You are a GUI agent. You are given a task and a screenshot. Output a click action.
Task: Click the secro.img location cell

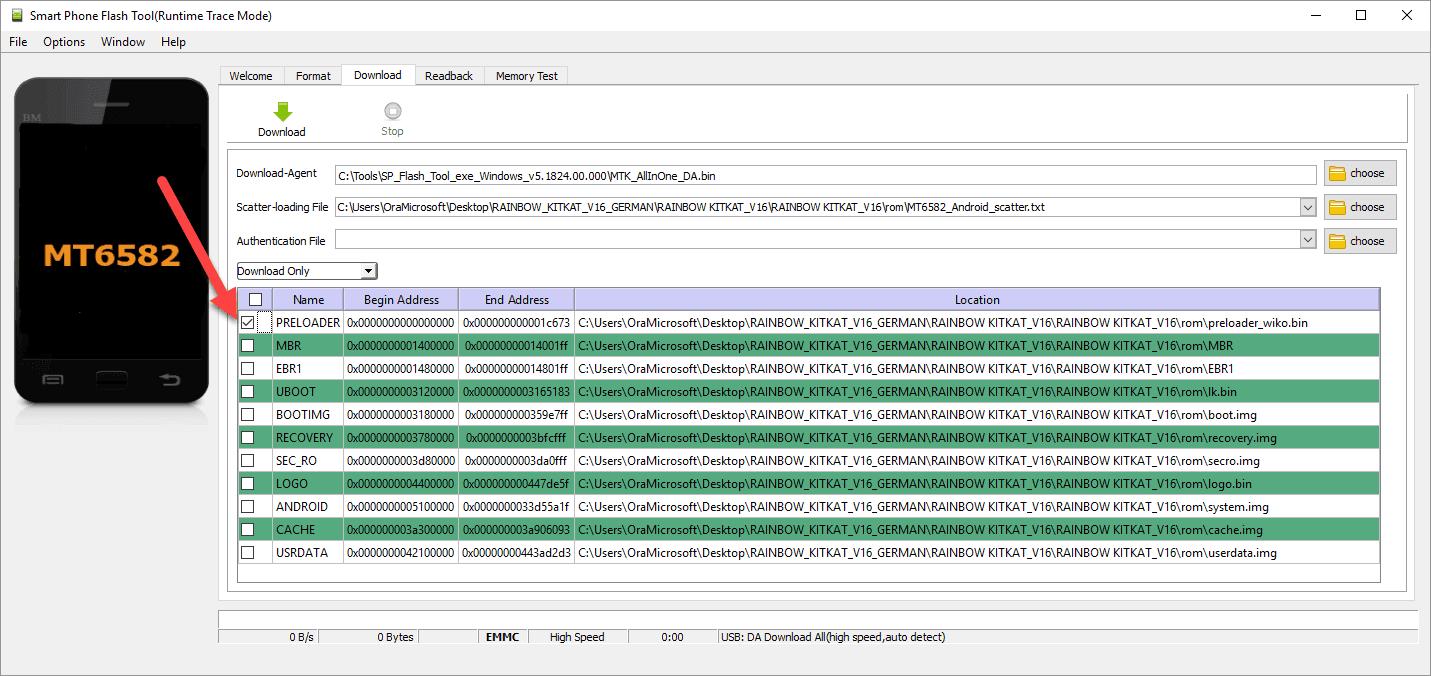[977, 460]
